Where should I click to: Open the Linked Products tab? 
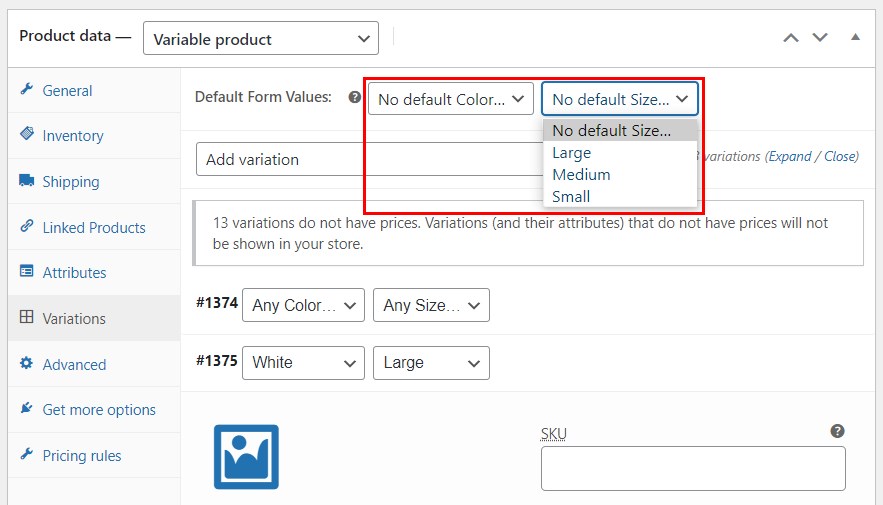94,227
